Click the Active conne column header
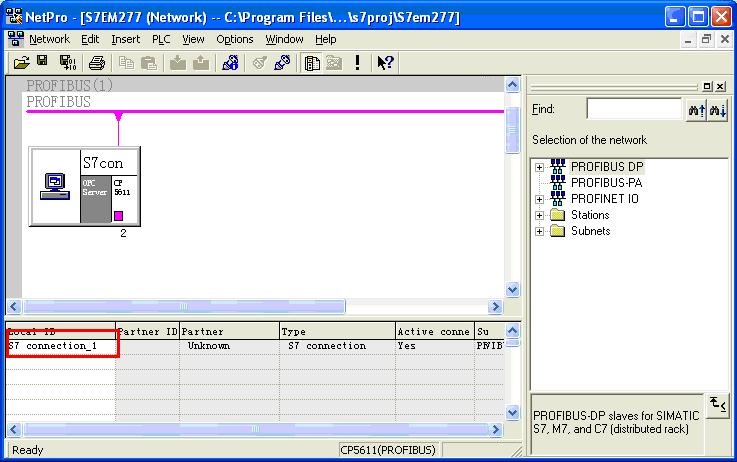The height and width of the screenshot is (462, 737). (435, 331)
